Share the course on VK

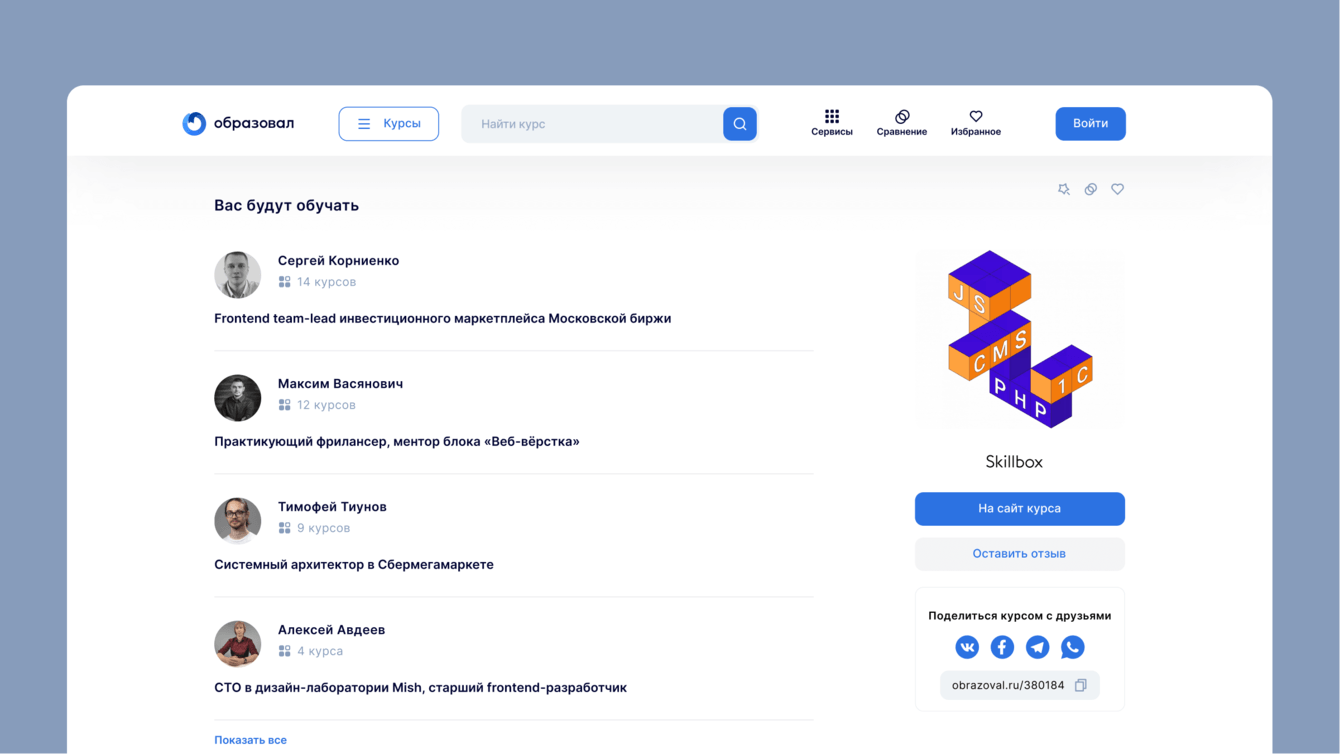(x=967, y=647)
